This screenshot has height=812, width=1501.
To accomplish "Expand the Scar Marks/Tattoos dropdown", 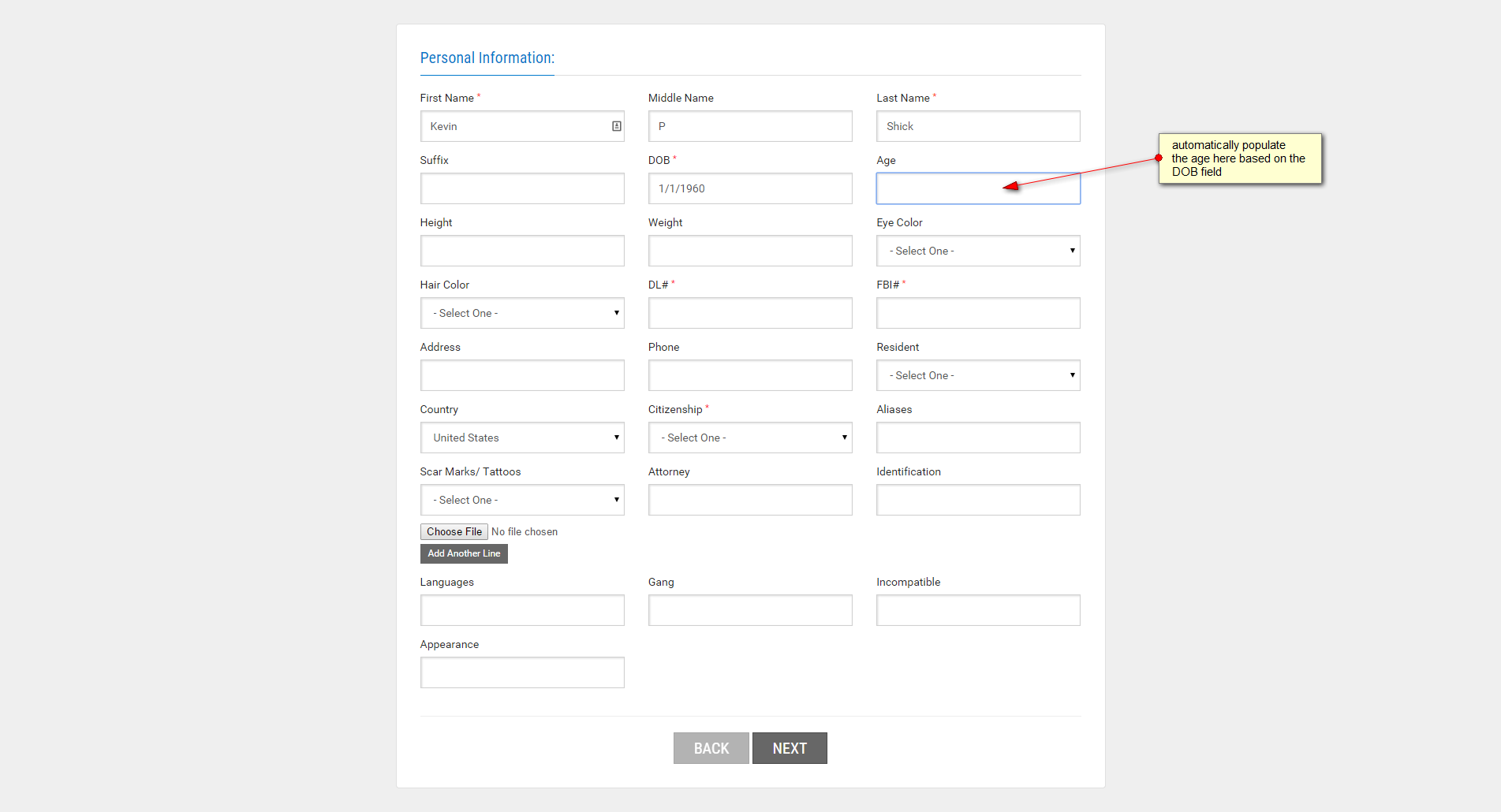I will click(x=522, y=500).
